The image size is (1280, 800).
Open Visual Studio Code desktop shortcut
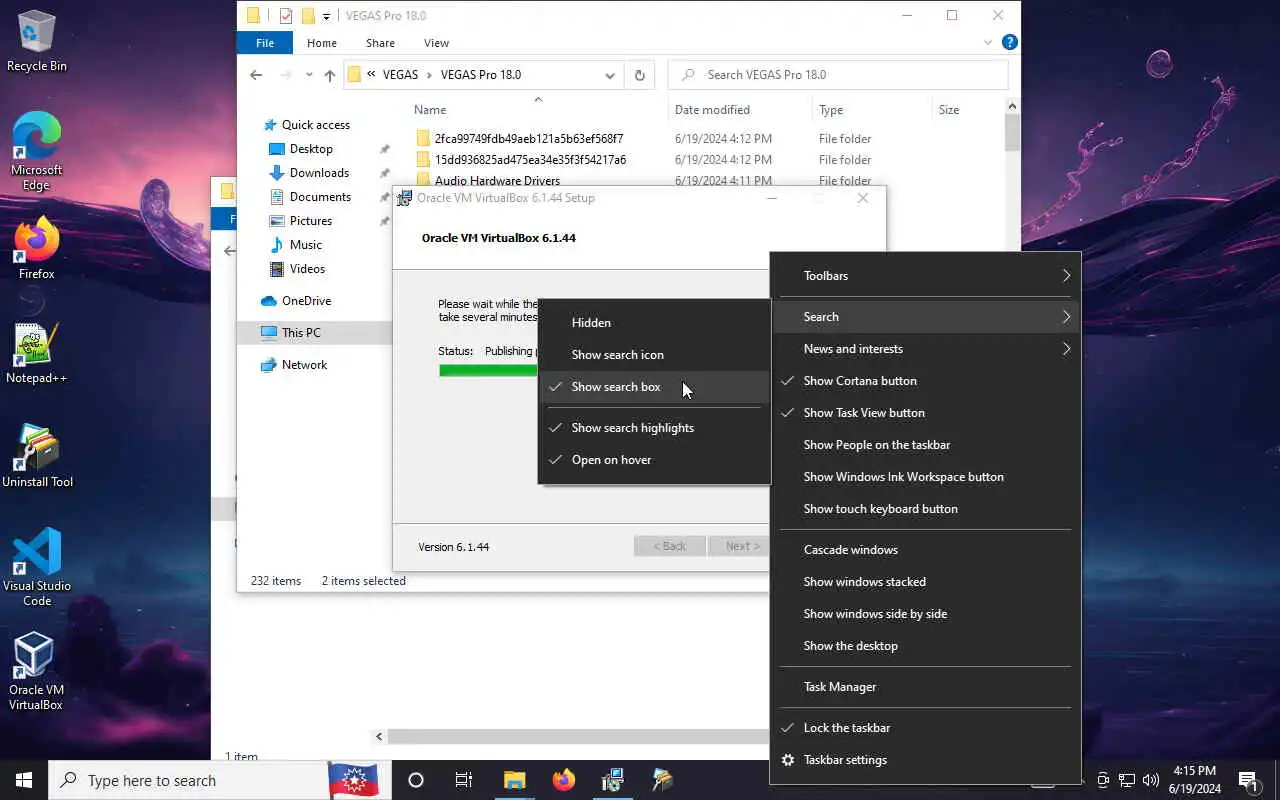coord(37,566)
